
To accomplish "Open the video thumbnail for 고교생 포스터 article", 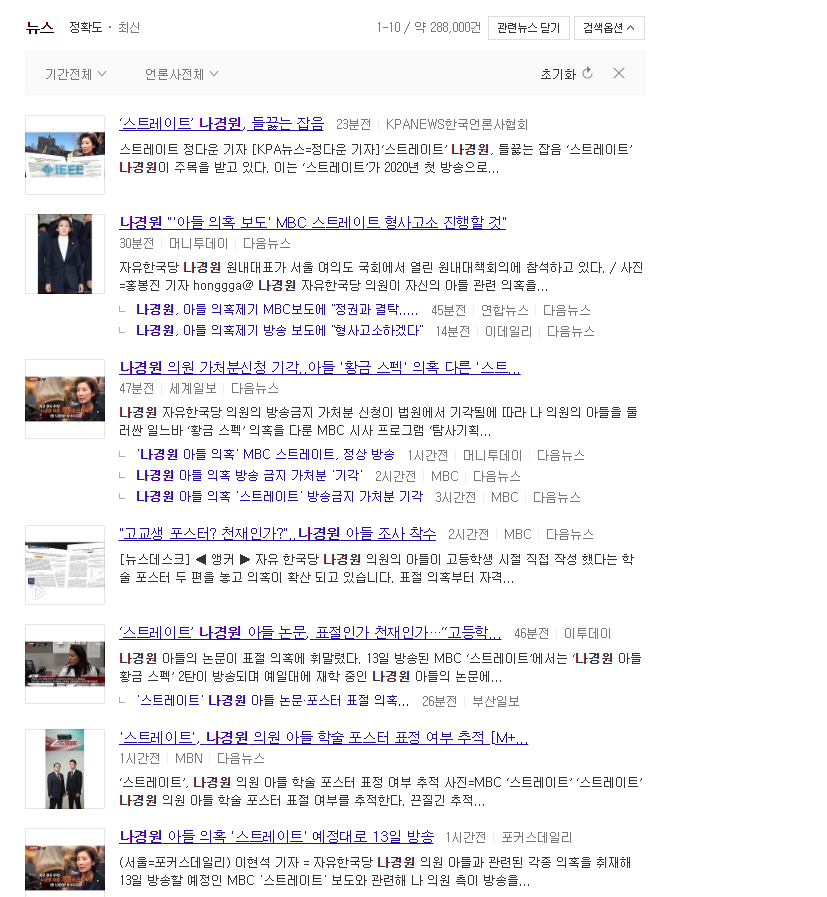I will coord(65,565).
